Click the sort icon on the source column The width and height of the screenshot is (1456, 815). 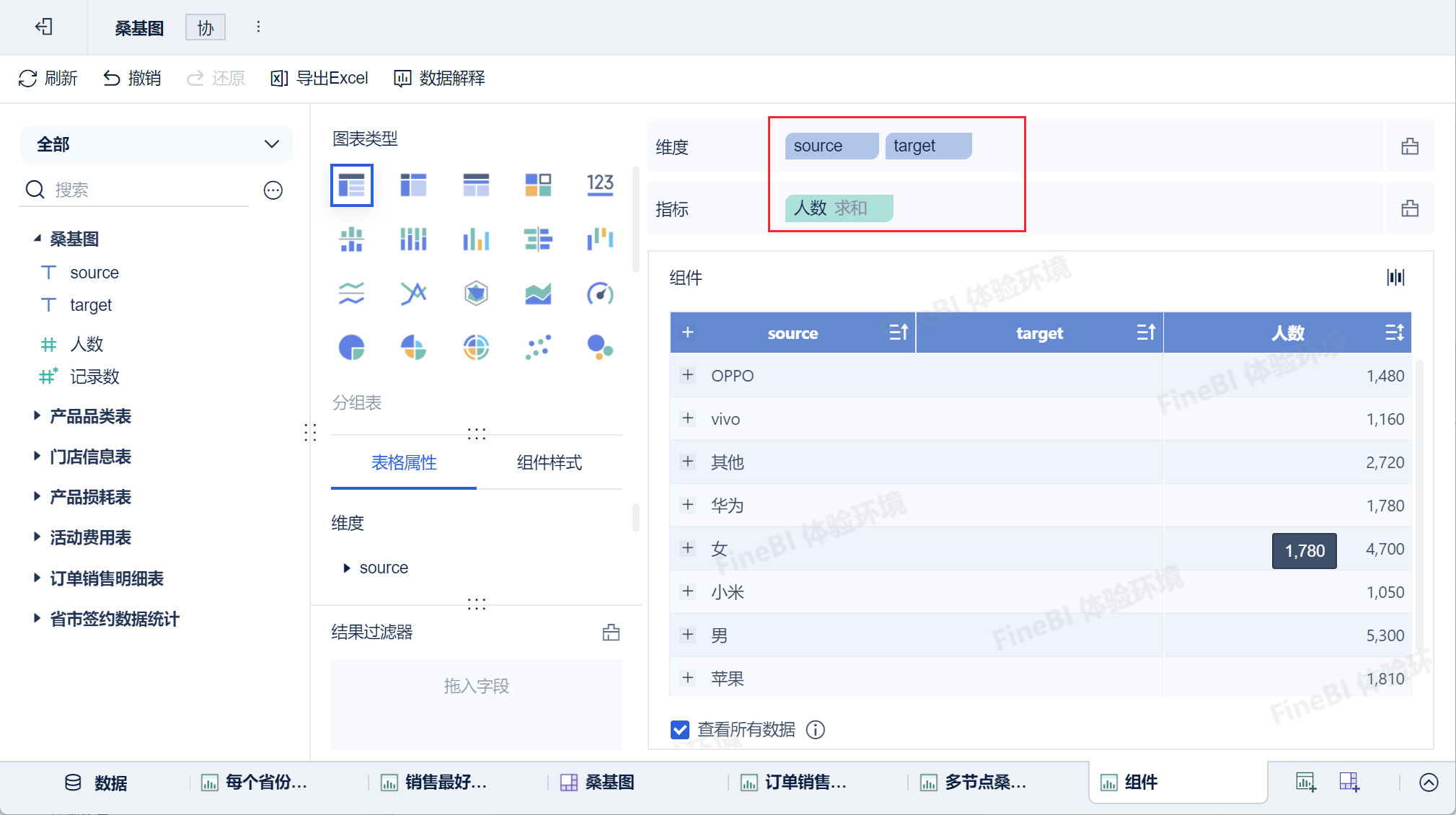[x=898, y=332]
